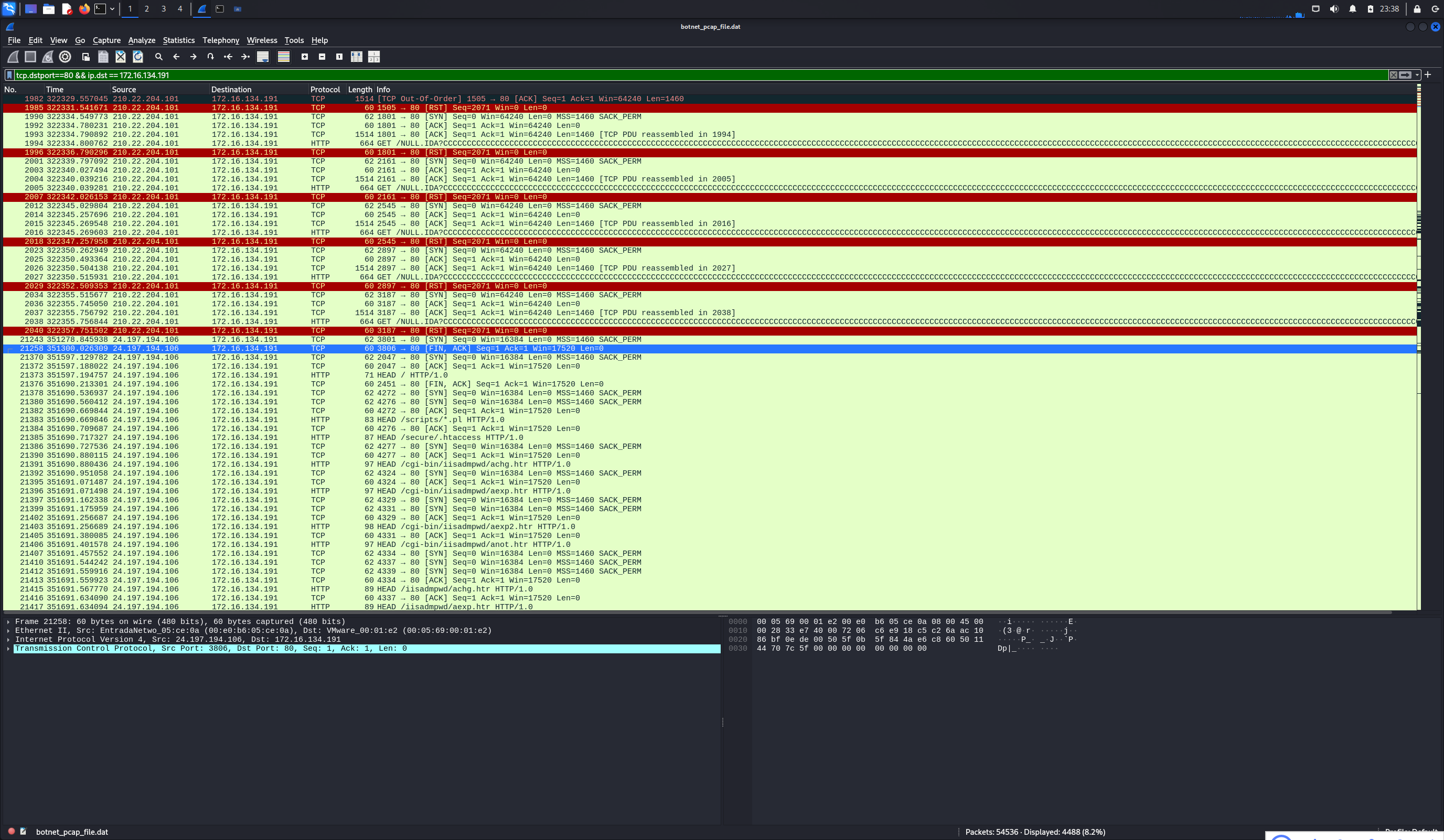
Task: Open capture options gear icon
Action: click(65, 56)
